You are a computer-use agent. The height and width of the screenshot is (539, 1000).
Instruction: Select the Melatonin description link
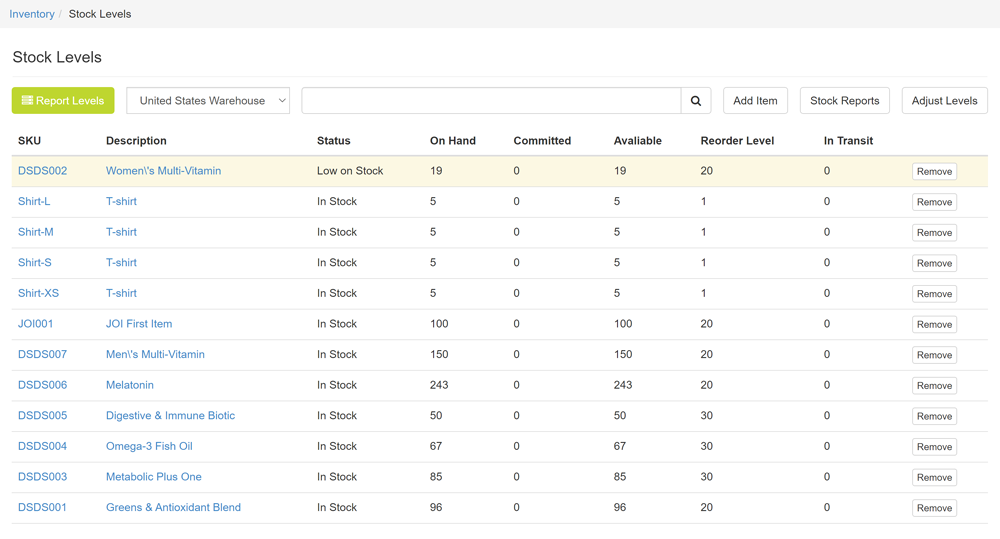(130, 385)
